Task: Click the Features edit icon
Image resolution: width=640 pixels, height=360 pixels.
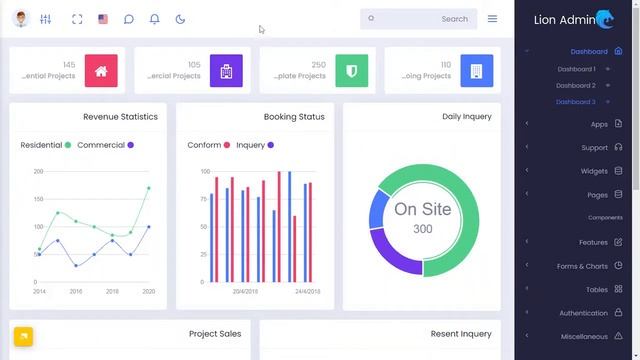Action: 618,242
